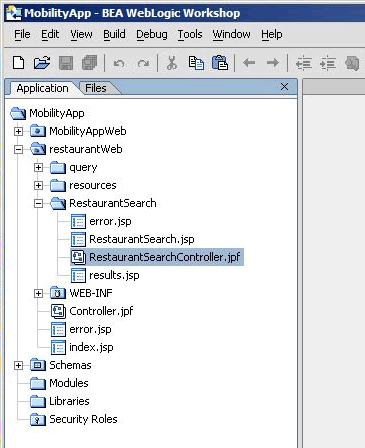Click the Open folder toolbar icon
This screenshot has height=448, width=365.
point(42,62)
